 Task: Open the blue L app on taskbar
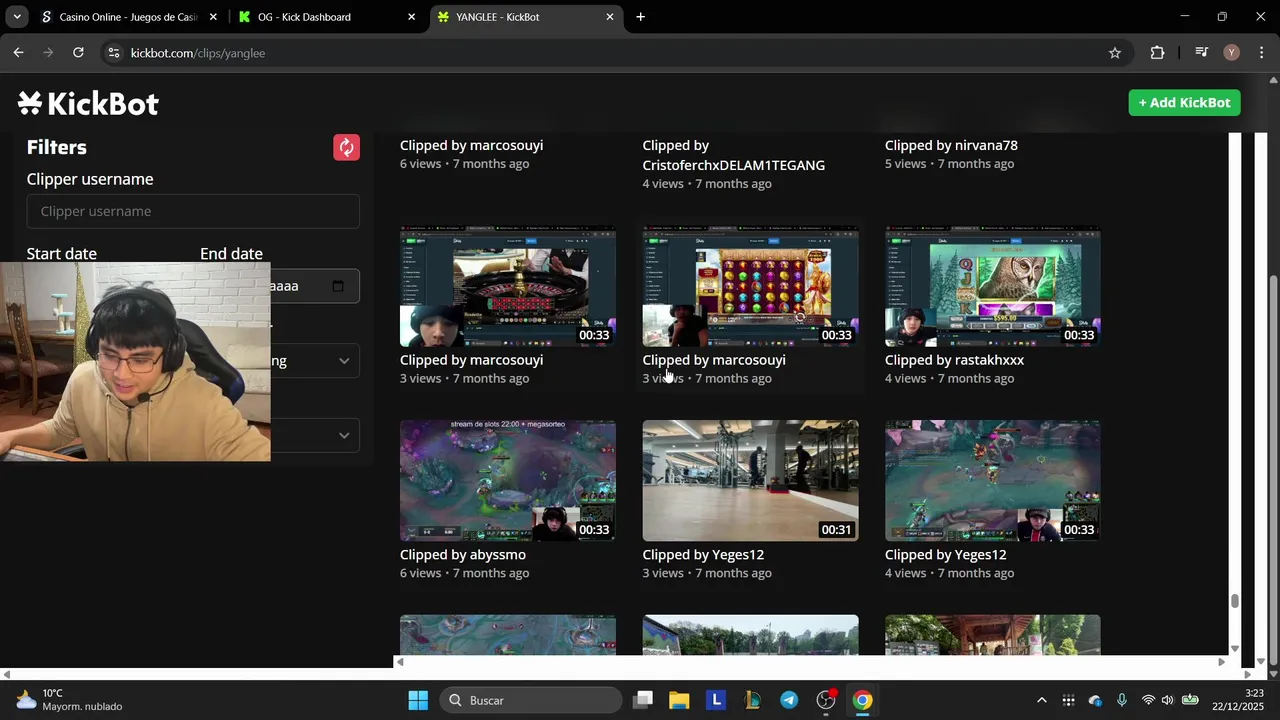click(716, 700)
